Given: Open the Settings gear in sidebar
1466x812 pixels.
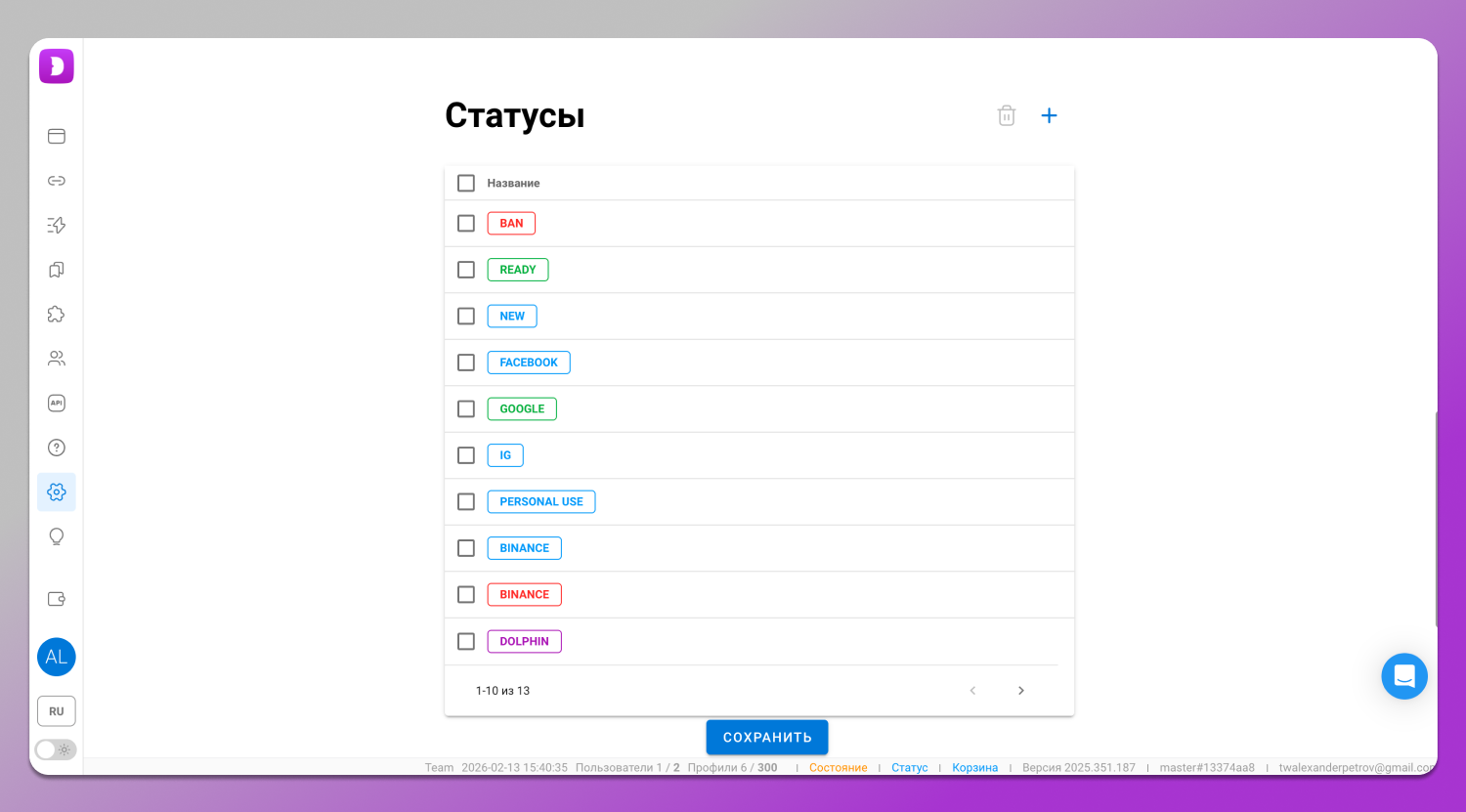Looking at the screenshot, I should pos(56,491).
